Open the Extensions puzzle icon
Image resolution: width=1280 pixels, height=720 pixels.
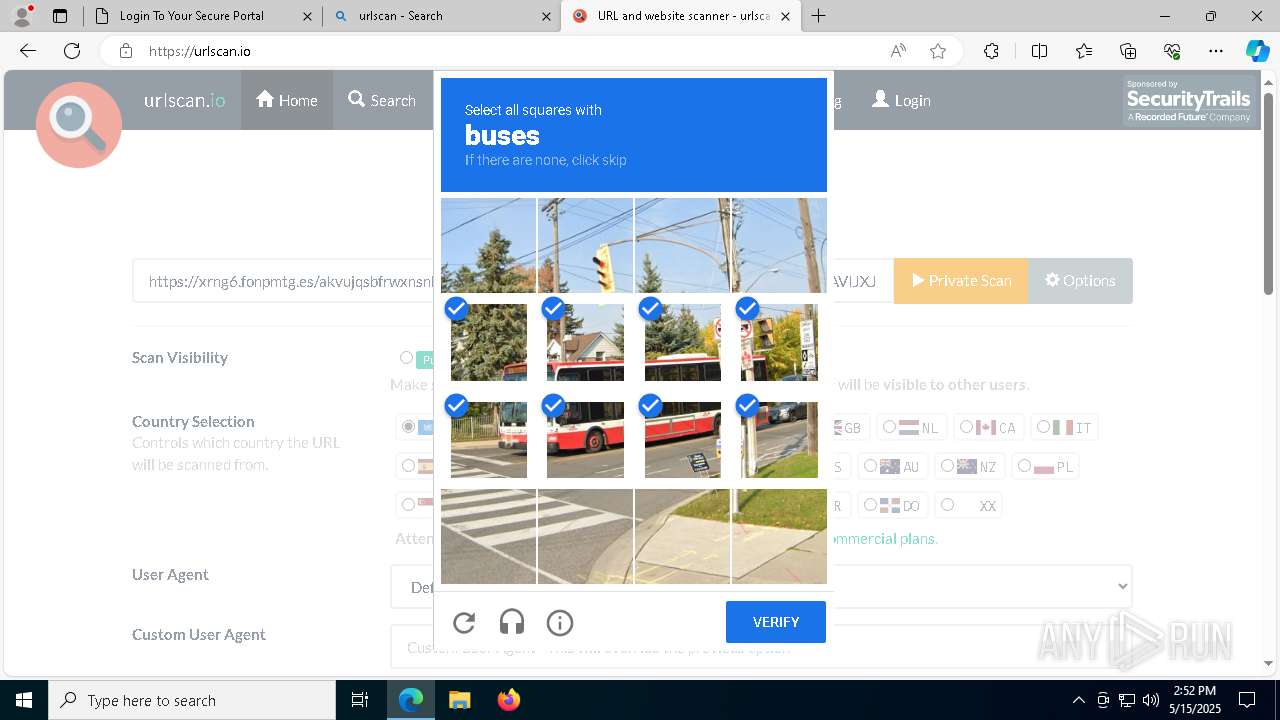coord(991,51)
